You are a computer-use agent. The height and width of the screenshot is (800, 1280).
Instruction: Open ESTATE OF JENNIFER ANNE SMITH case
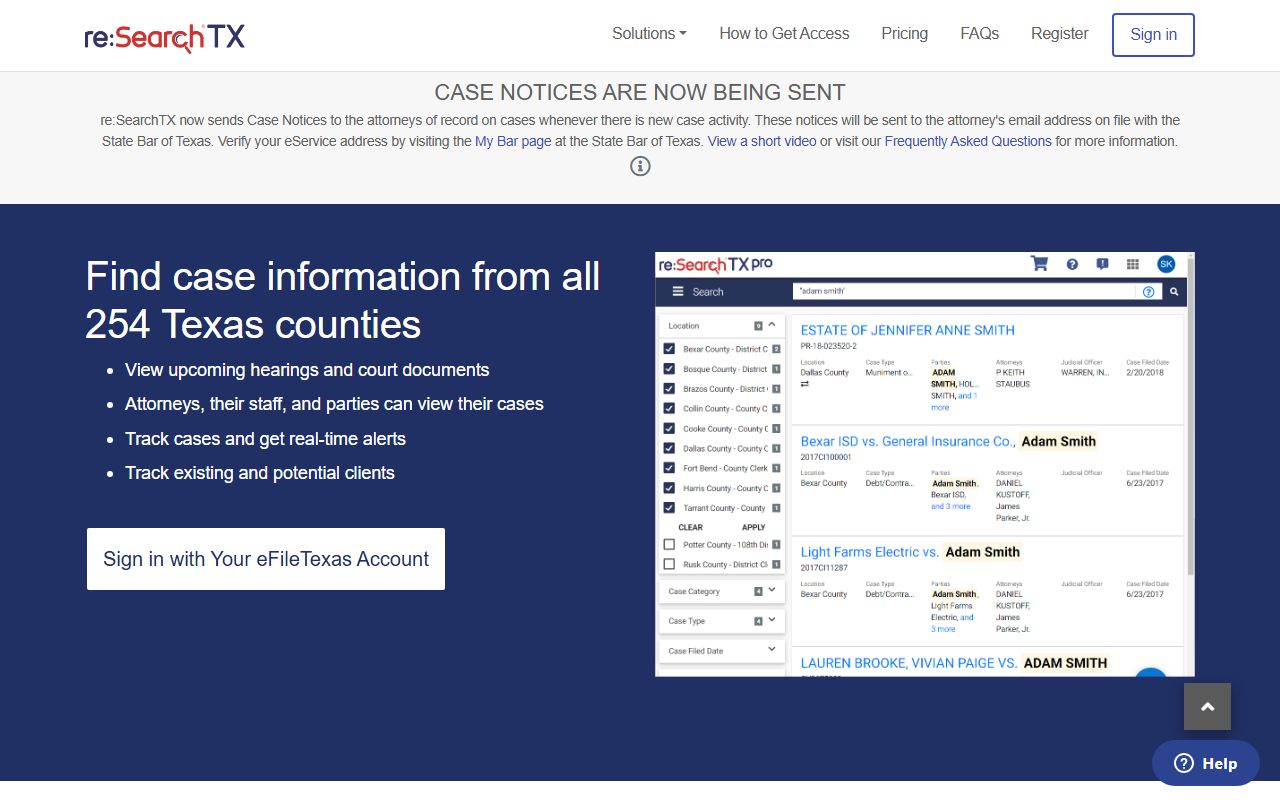coord(907,330)
